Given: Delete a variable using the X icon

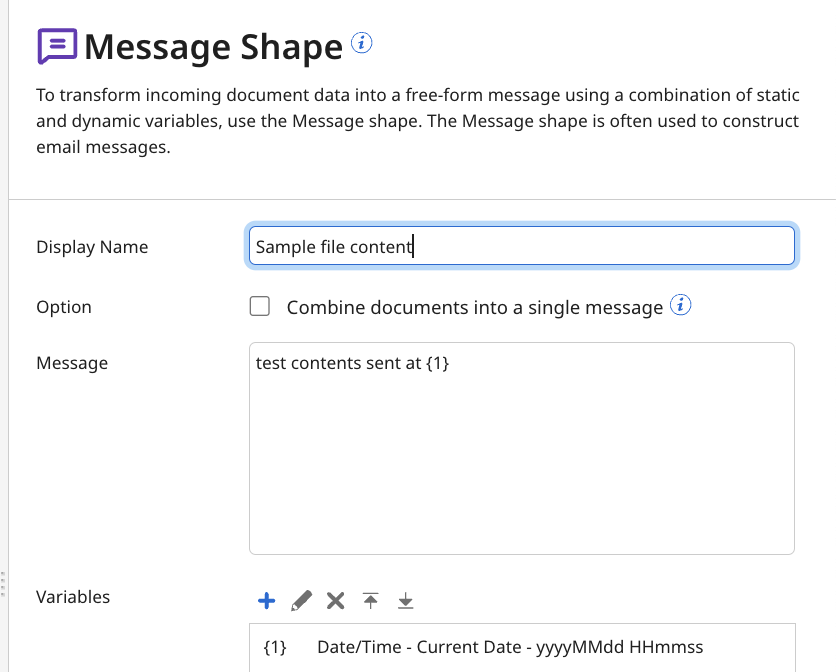Looking at the screenshot, I should 335,600.
